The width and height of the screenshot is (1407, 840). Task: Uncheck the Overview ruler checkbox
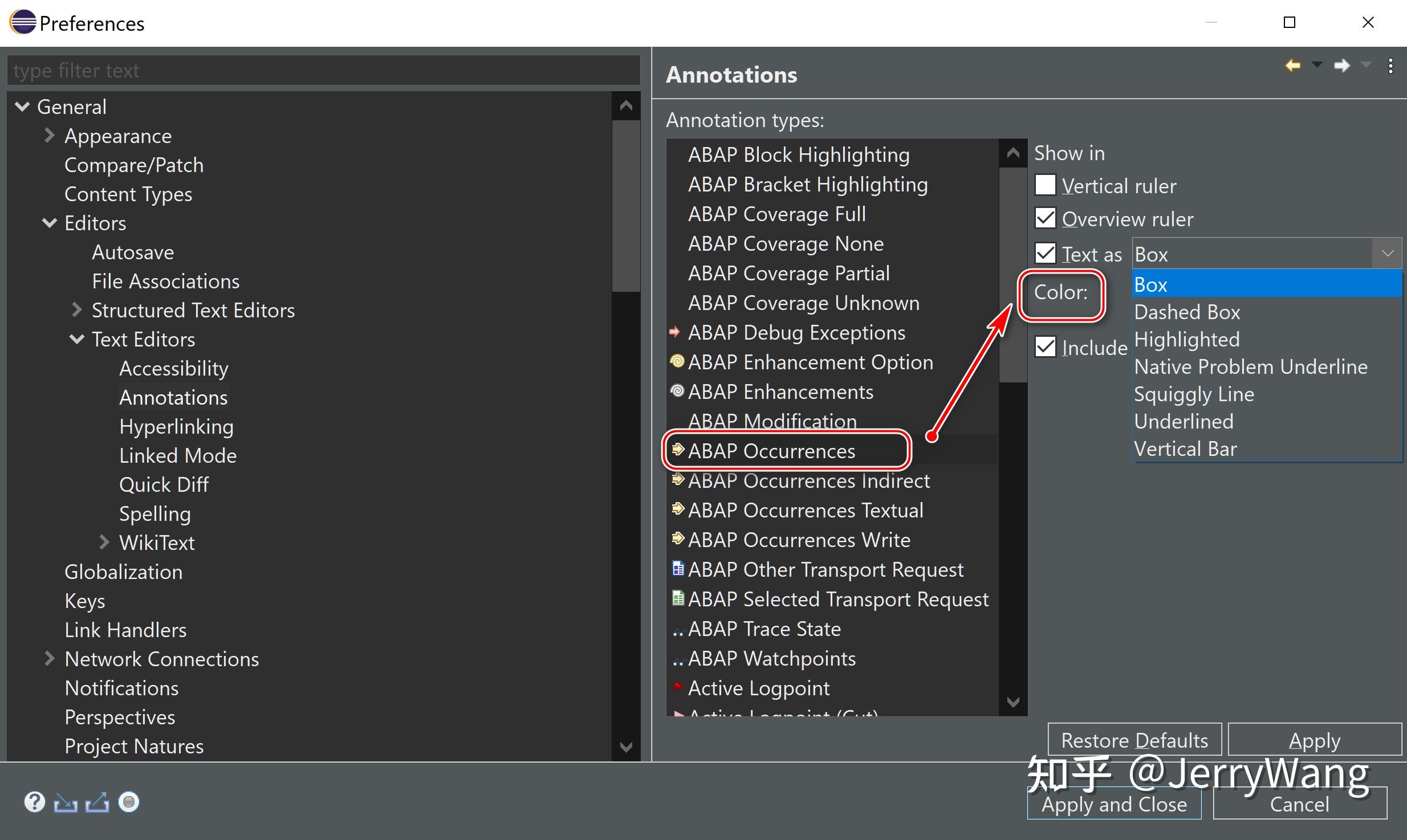[x=1045, y=218]
